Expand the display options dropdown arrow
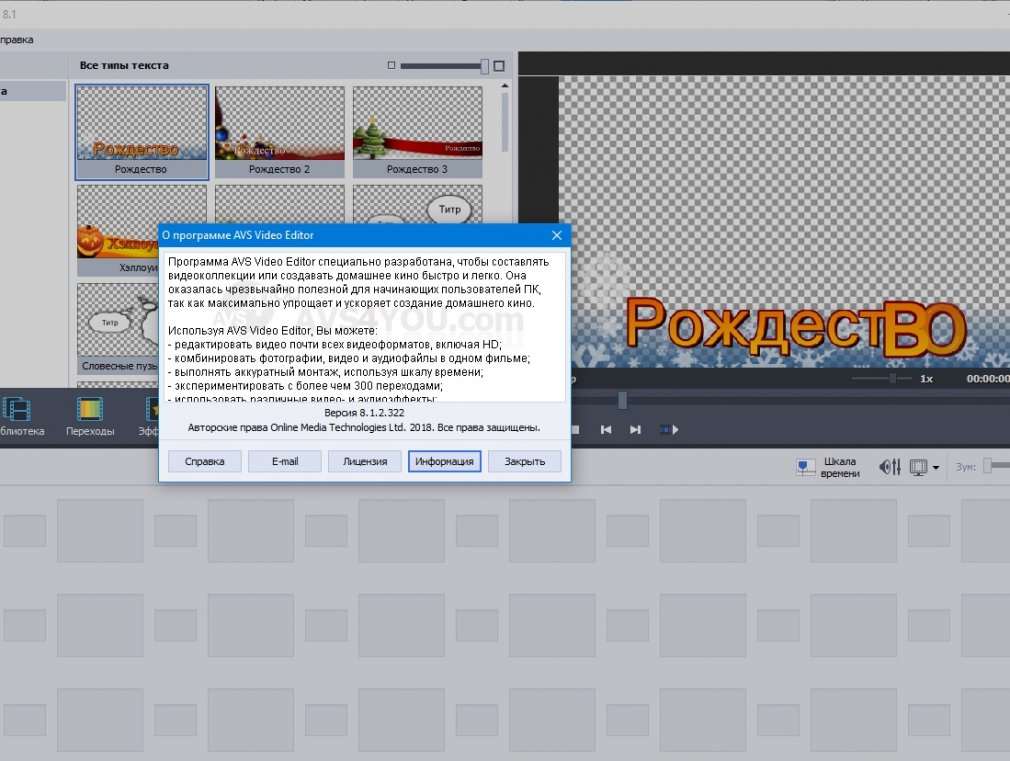Image resolution: width=1010 pixels, height=761 pixels. (935, 468)
